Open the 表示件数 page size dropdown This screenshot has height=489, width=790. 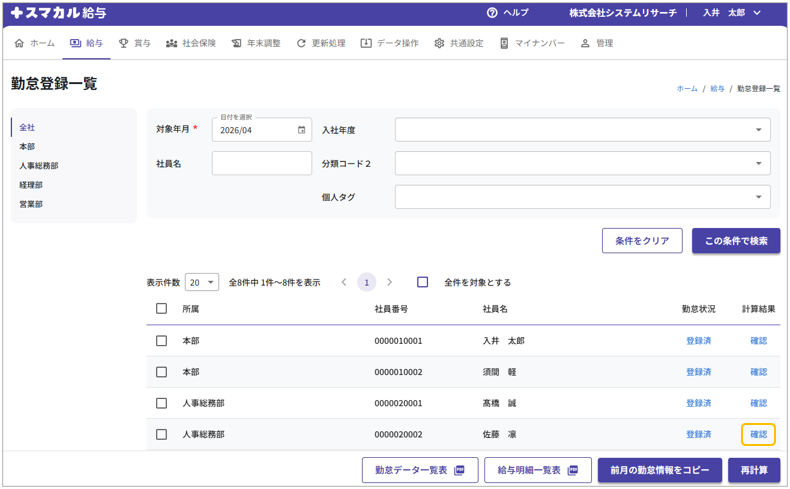[202, 283]
